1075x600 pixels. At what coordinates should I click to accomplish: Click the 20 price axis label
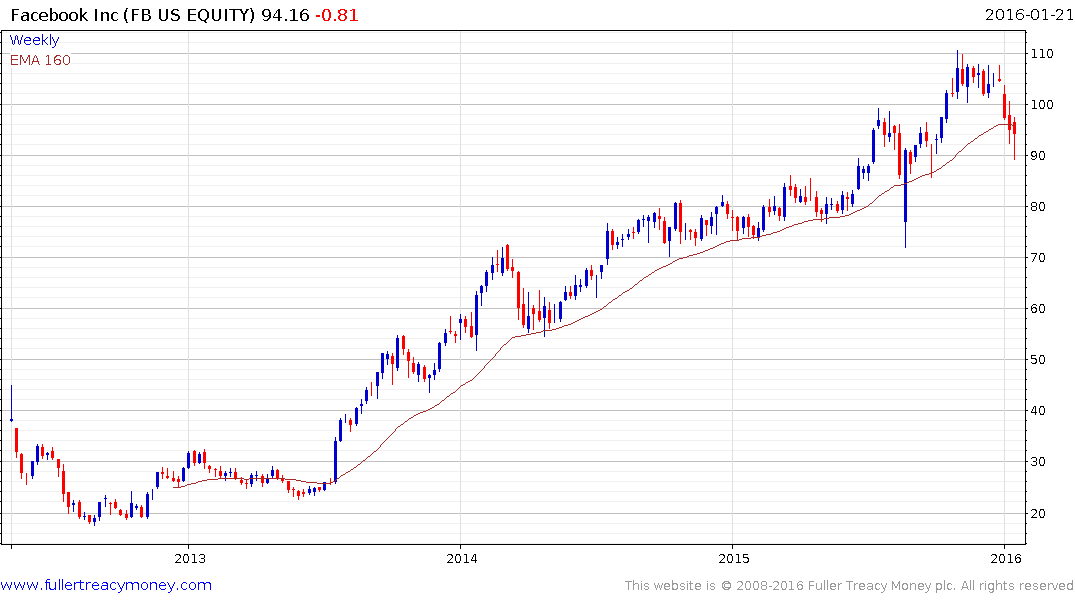[x=1038, y=514]
